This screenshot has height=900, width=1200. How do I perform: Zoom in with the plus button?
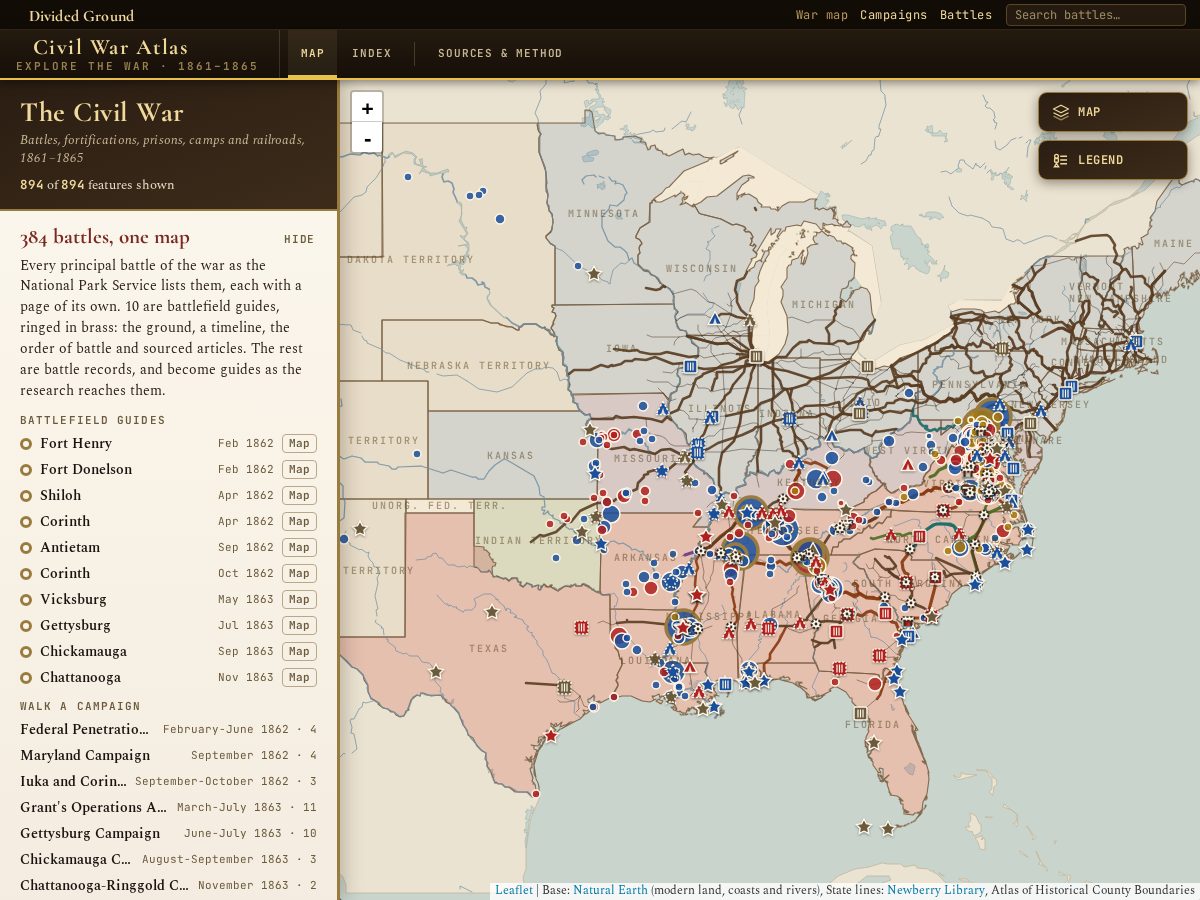367,108
